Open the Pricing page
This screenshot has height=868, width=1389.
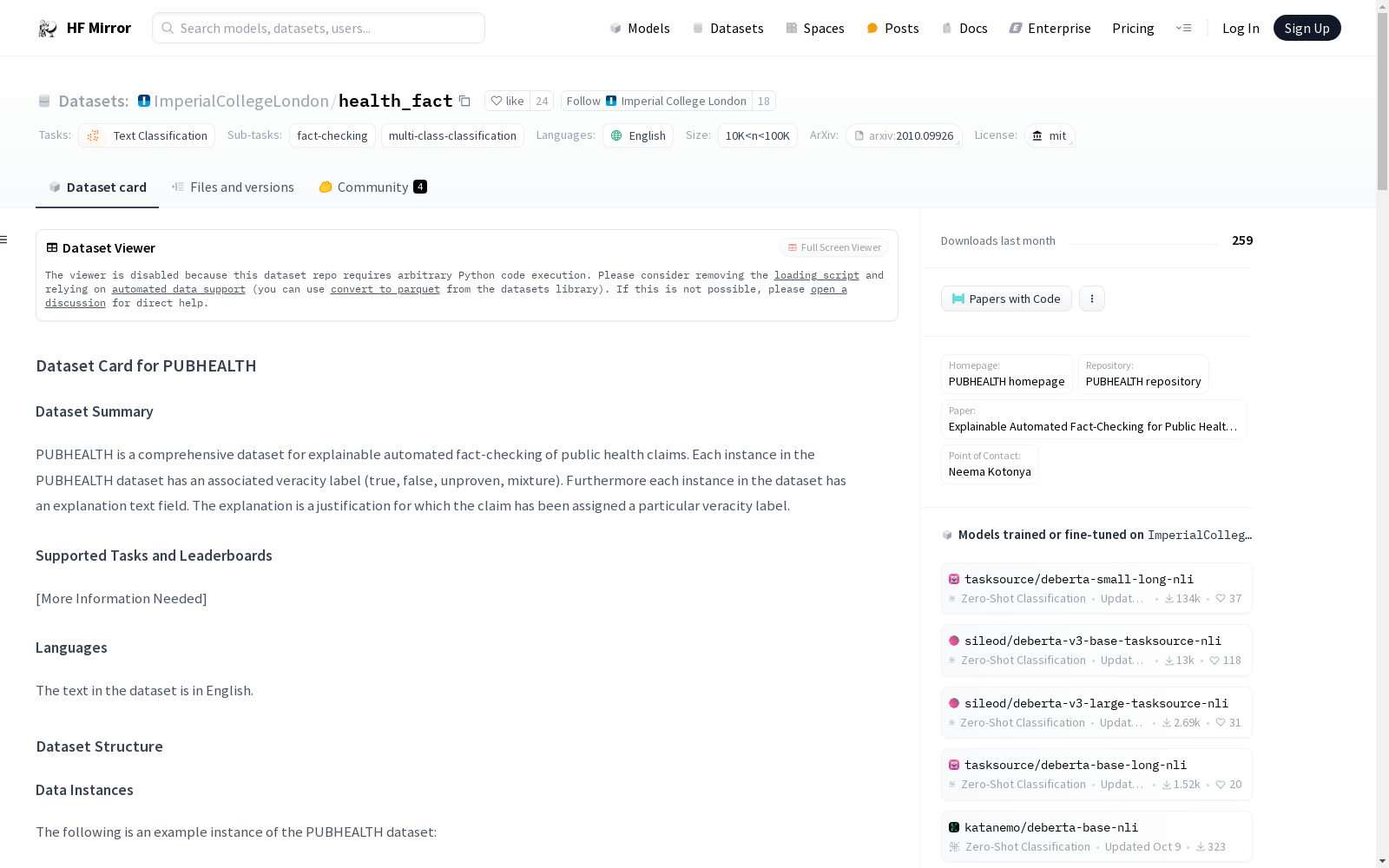(x=1133, y=28)
